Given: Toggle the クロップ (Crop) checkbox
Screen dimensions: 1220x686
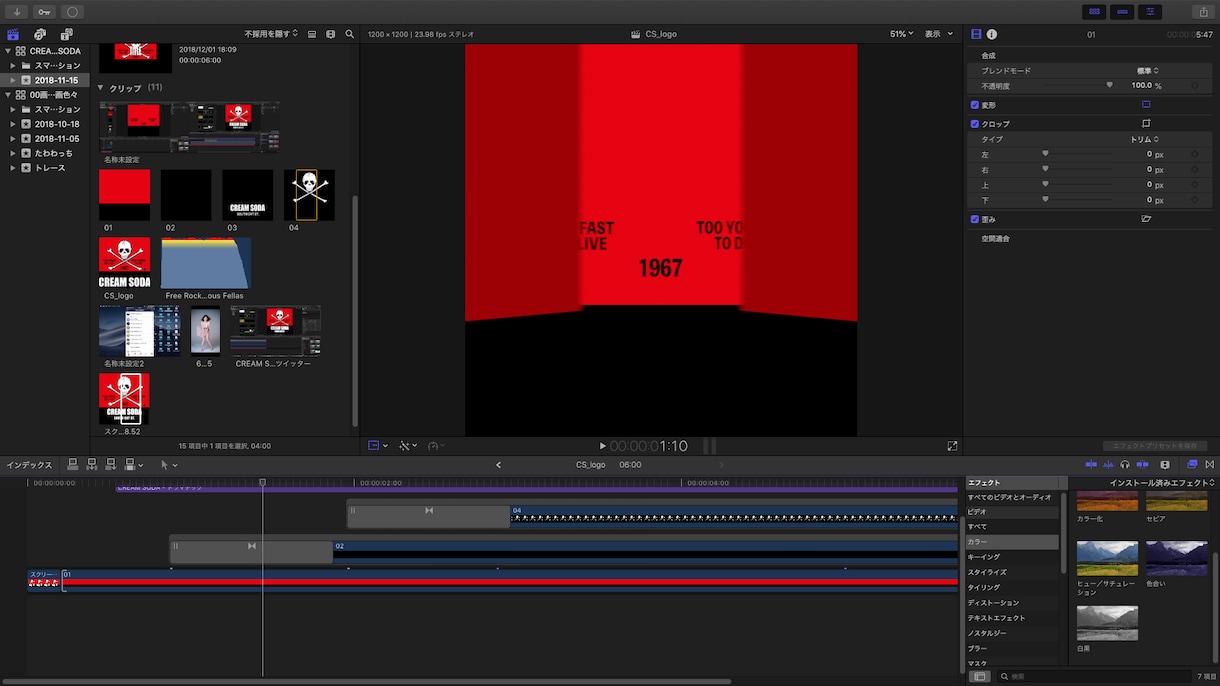Looking at the screenshot, I should click(975, 124).
